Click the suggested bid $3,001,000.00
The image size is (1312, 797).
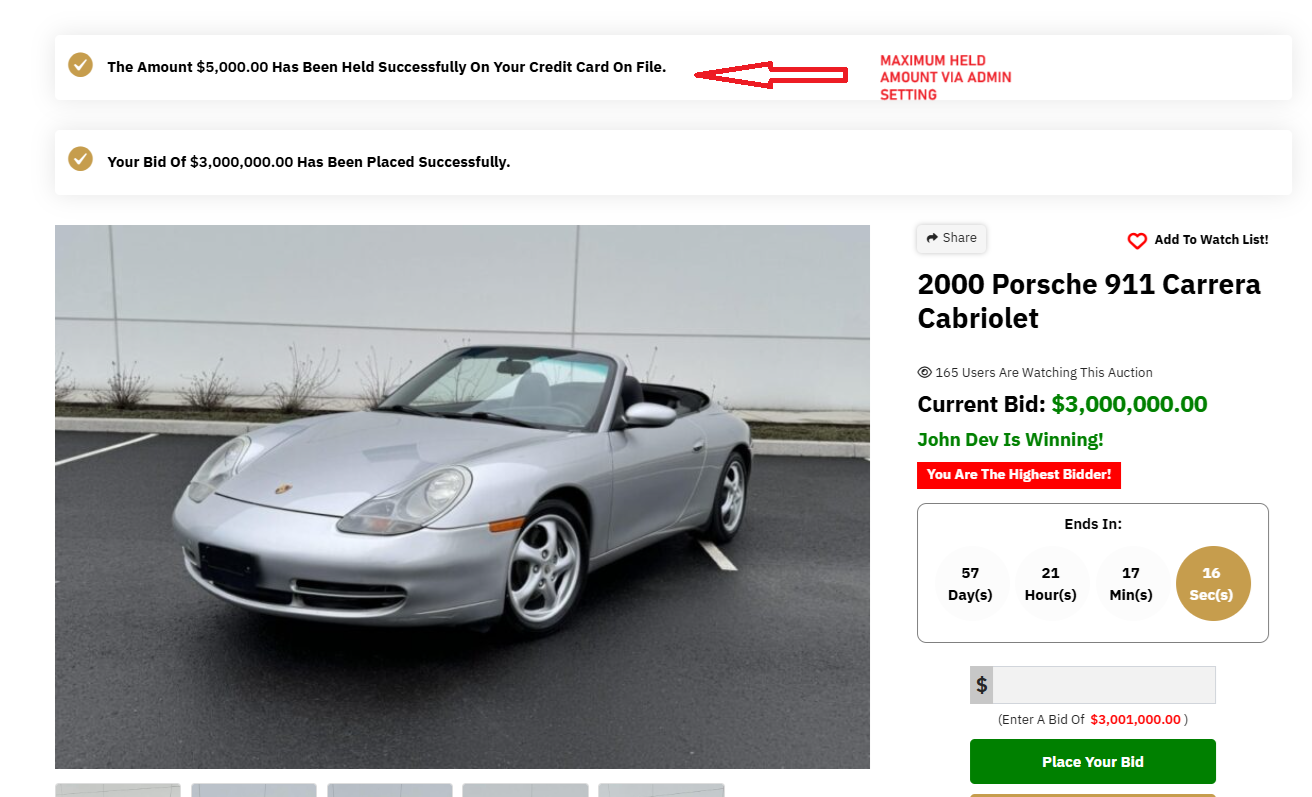[1135, 720]
